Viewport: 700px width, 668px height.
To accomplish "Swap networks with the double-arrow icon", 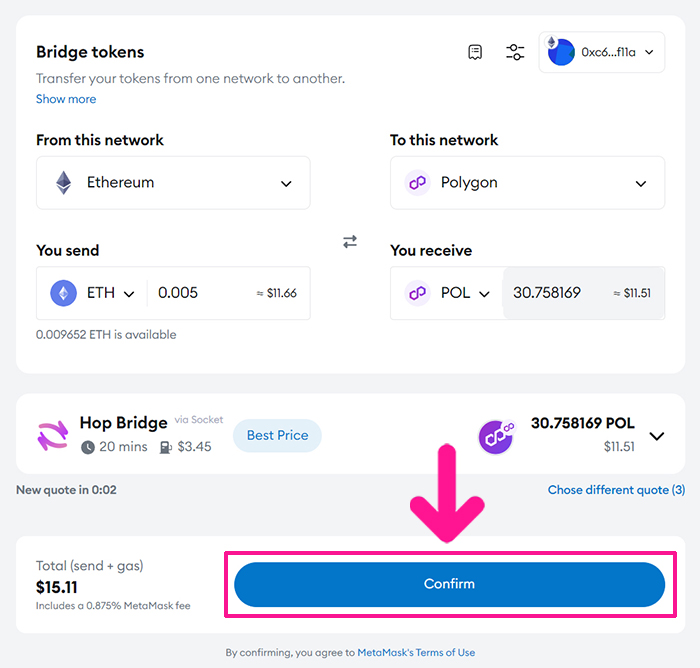I will (x=350, y=242).
